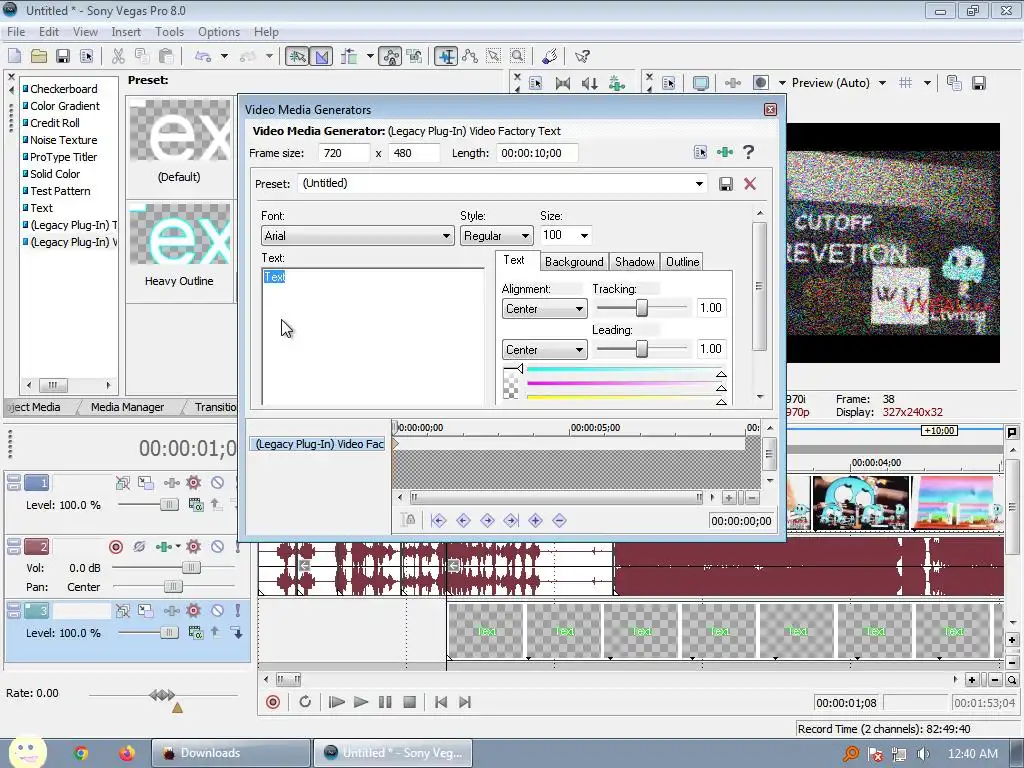Adjust the Leading slider

click(x=642, y=349)
